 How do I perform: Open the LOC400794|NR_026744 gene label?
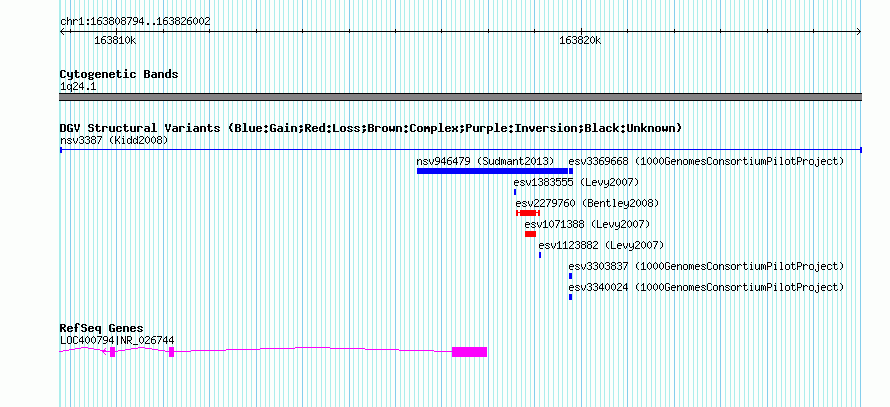click(x=117, y=341)
